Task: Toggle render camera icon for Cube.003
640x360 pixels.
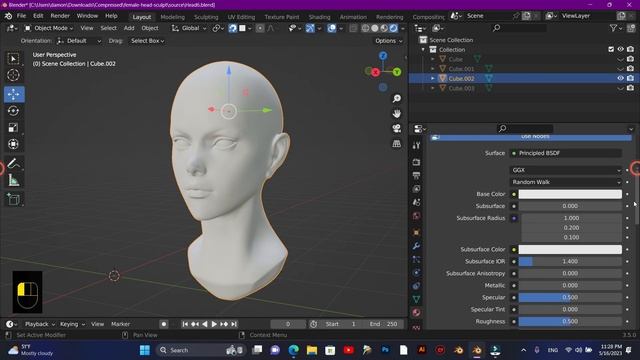Action: click(630, 88)
